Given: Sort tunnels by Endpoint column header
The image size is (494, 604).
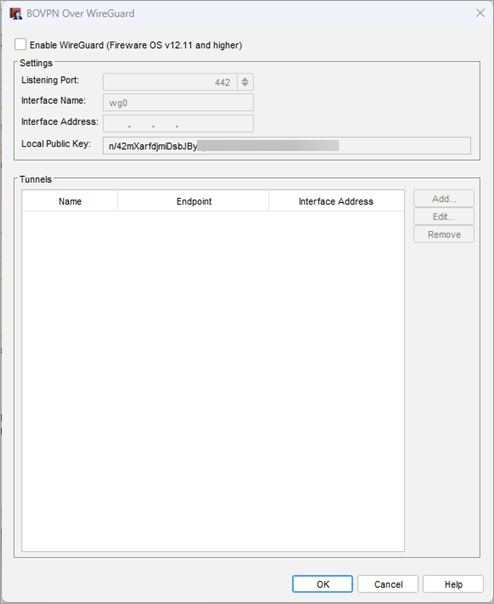Looking at the screenshot, I should 193,201.
